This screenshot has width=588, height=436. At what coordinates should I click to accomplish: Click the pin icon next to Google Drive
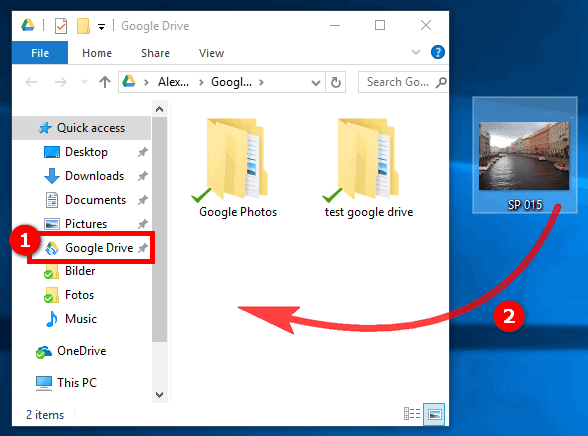click(142, 248)
